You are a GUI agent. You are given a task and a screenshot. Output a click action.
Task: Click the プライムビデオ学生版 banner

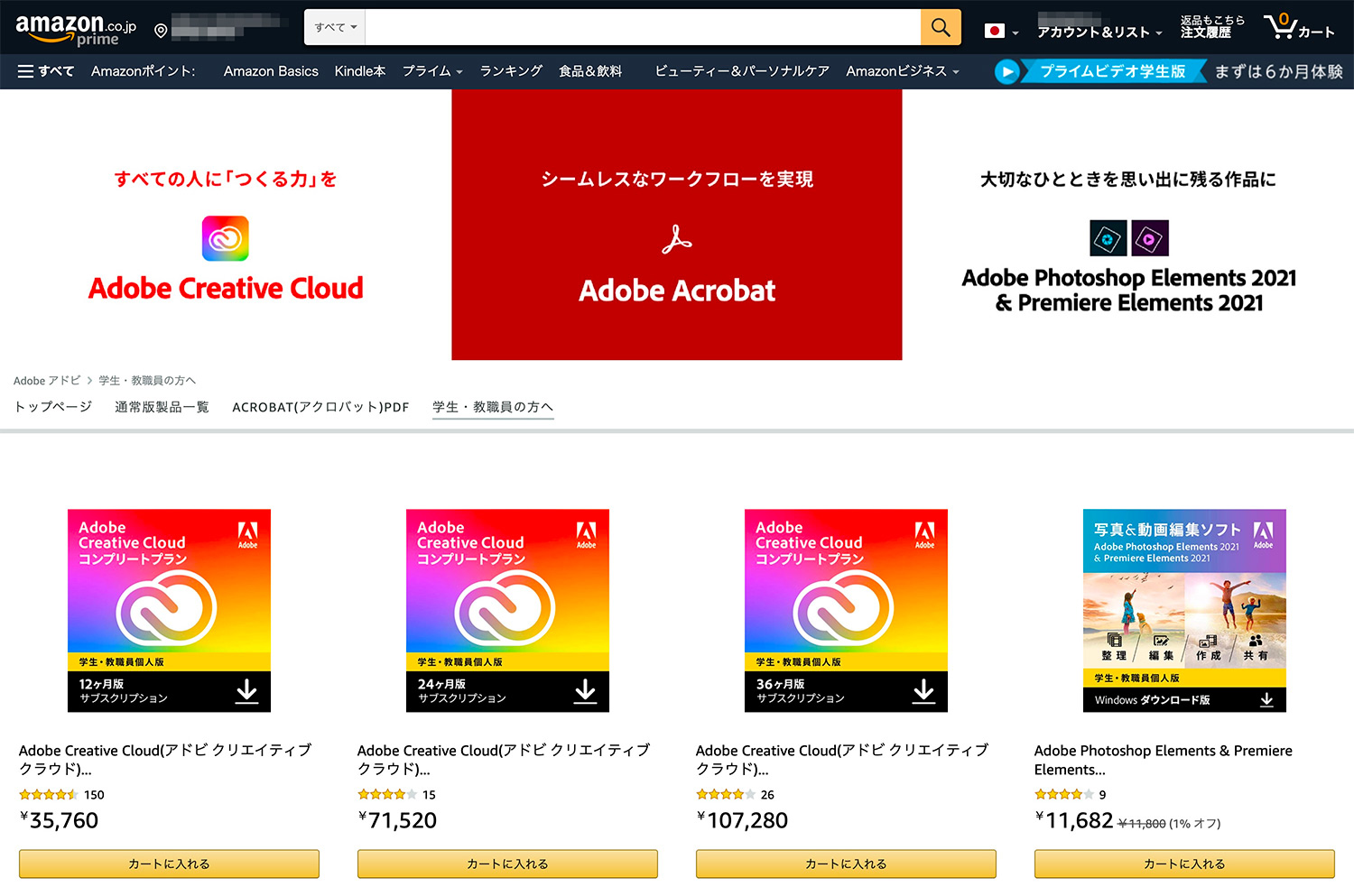tap(1112, 71)
